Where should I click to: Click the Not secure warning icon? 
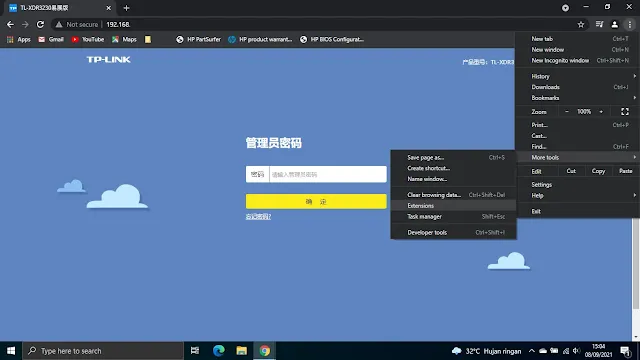pyautogui.click(x=59, y=24)
